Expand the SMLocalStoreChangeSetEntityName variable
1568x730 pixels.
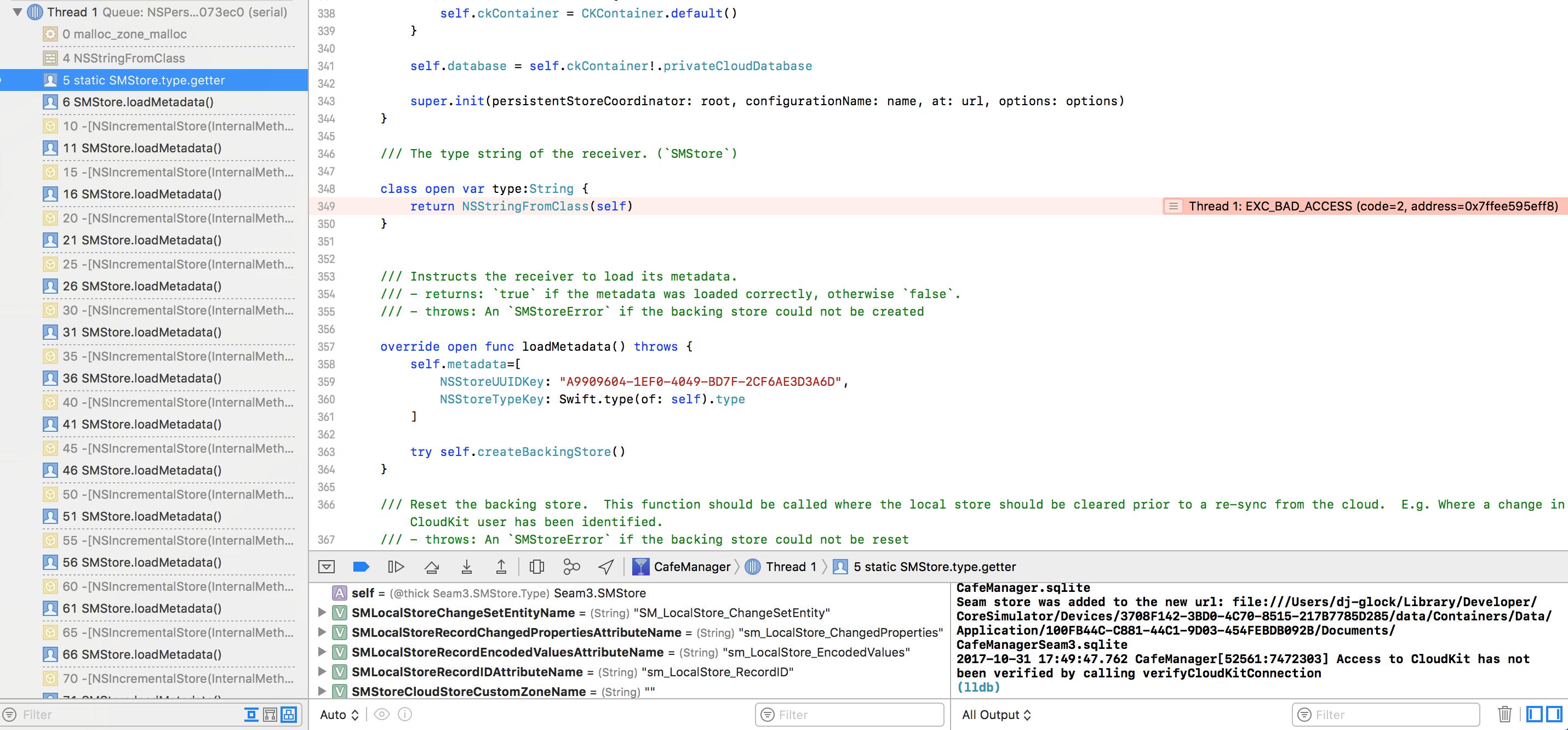click(x=322, y=613)
